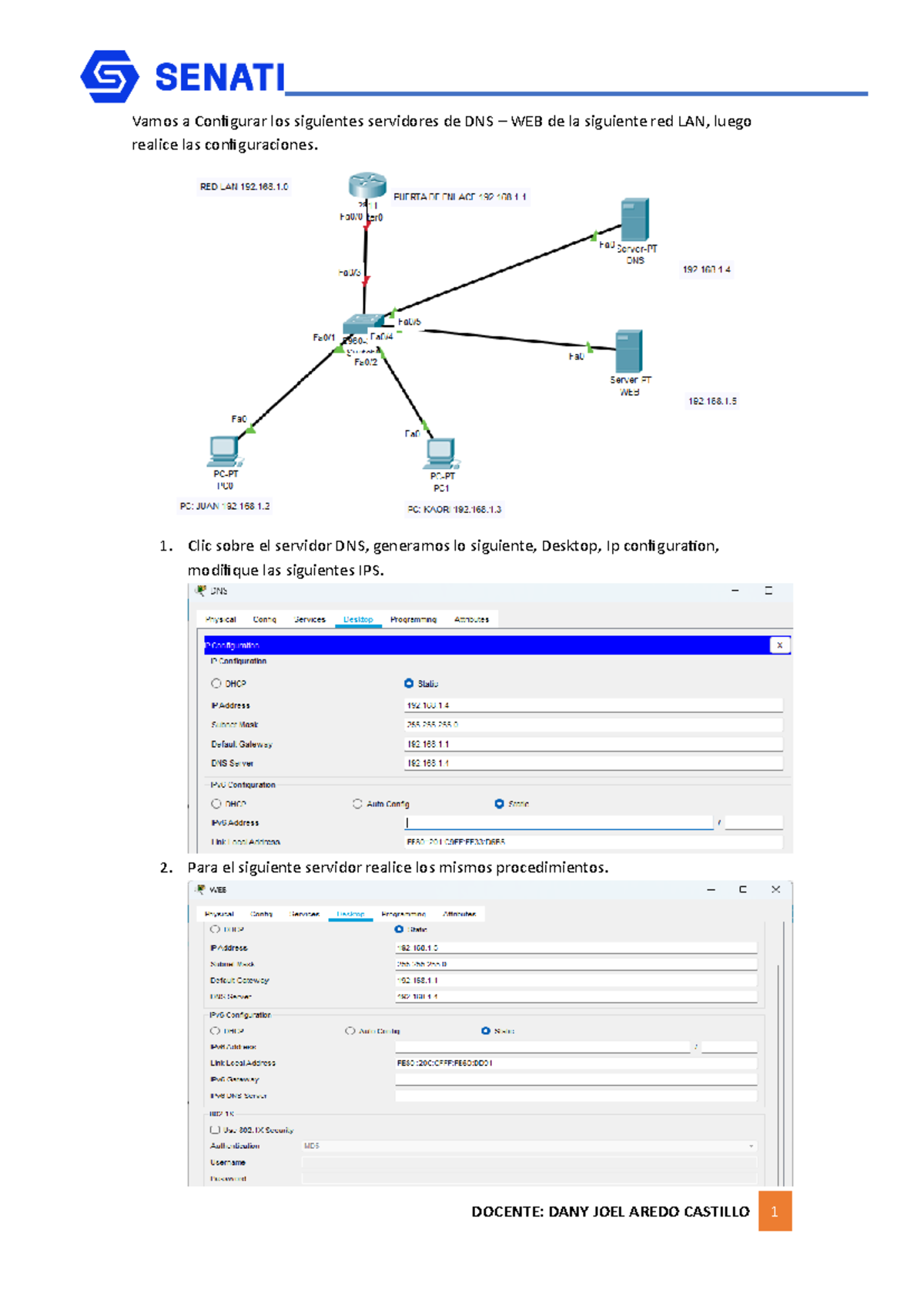Minimize the WEB window

(711, 889)
